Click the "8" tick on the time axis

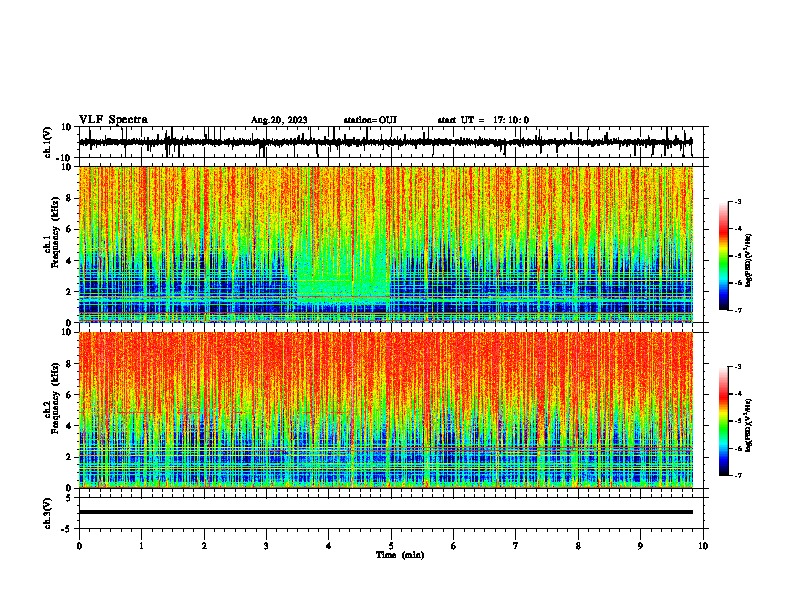click(x=578, y=546)
